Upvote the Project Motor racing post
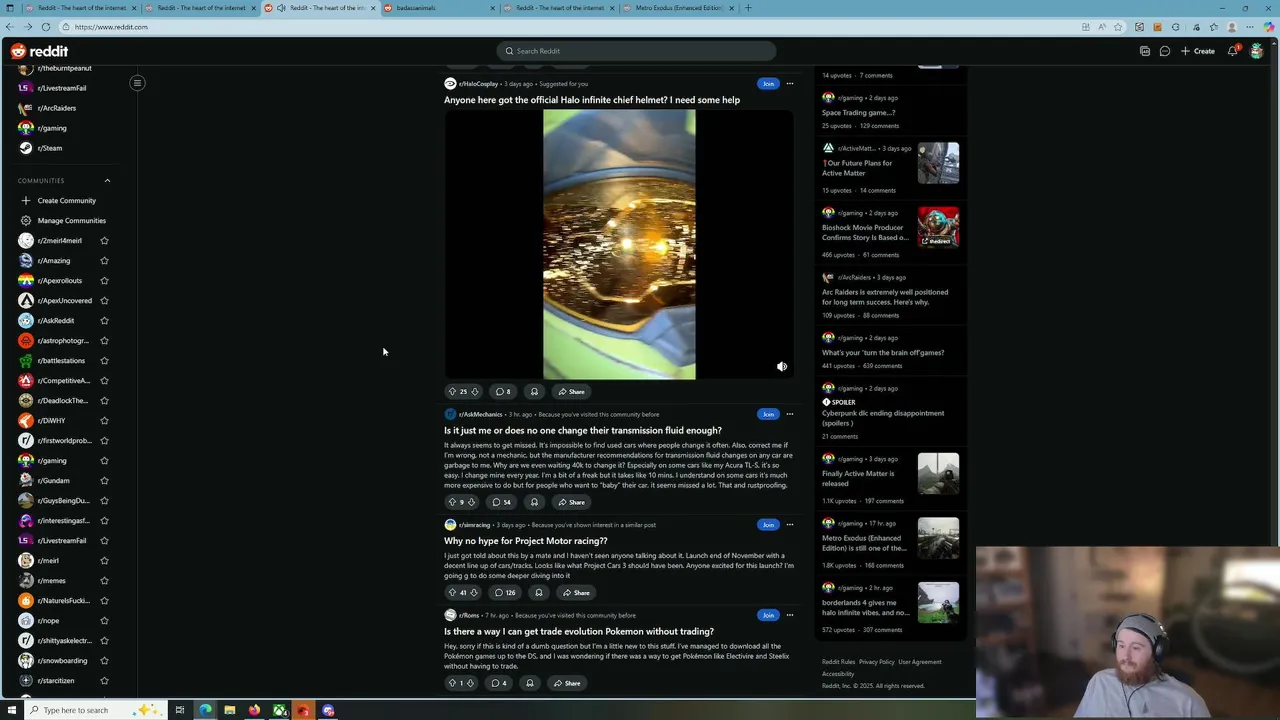 [x=452, y=593]
